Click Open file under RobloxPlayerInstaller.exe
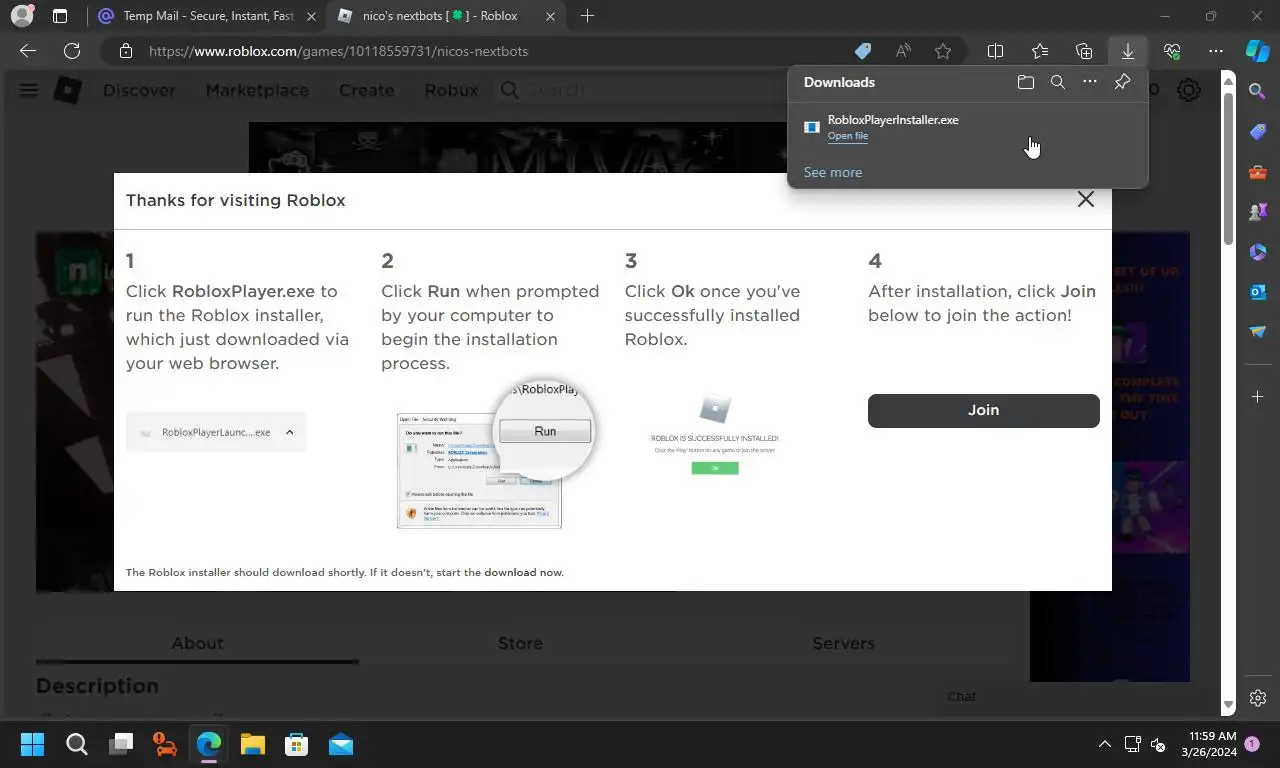Image resolution: width=1280 pixels, height=768 pixels. tap(848, 136)
